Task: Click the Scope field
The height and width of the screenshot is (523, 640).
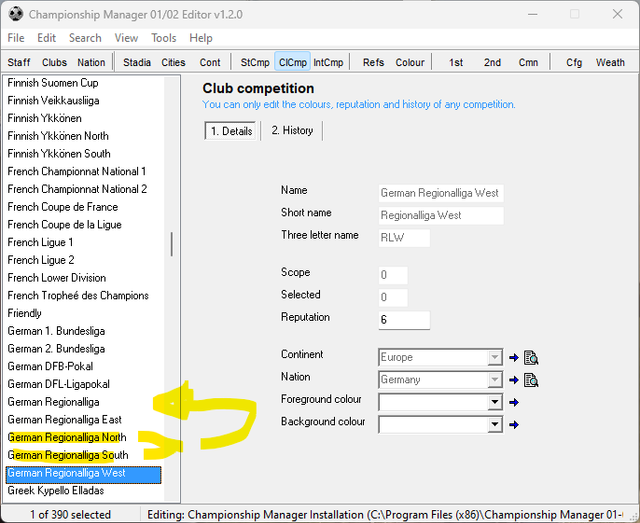Action: click(393, 275)
